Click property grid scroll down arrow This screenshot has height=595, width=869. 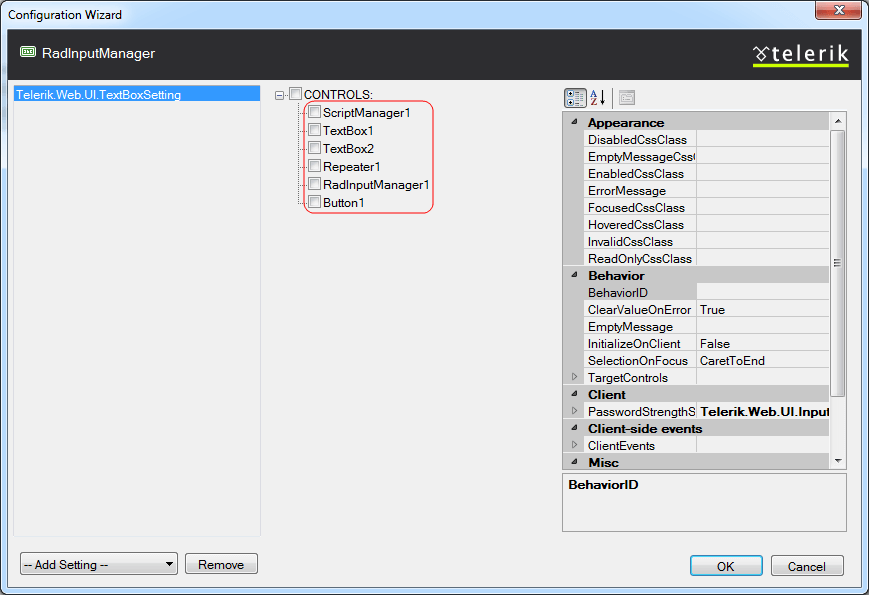click(838, 461)
